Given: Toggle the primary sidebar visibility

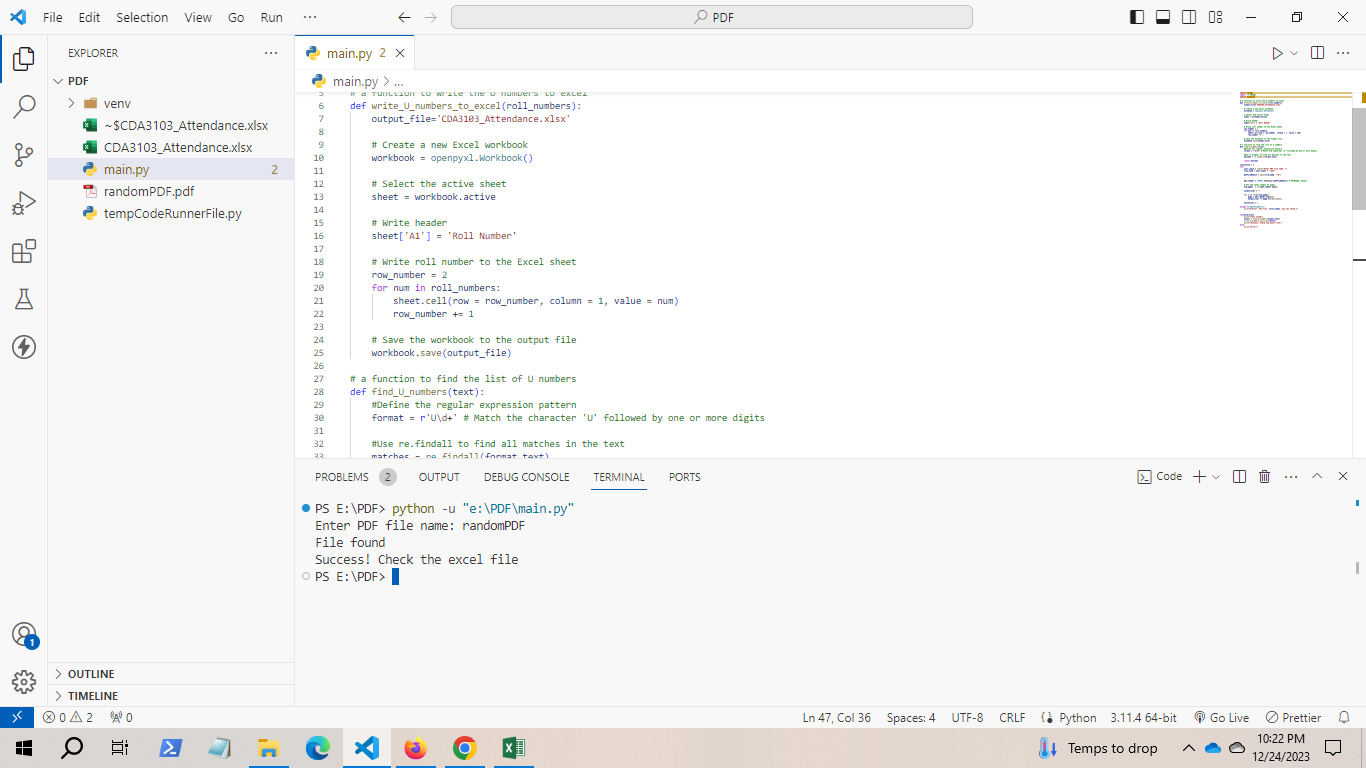Looking at the screenshot, I should click(x=1136, y=16).
